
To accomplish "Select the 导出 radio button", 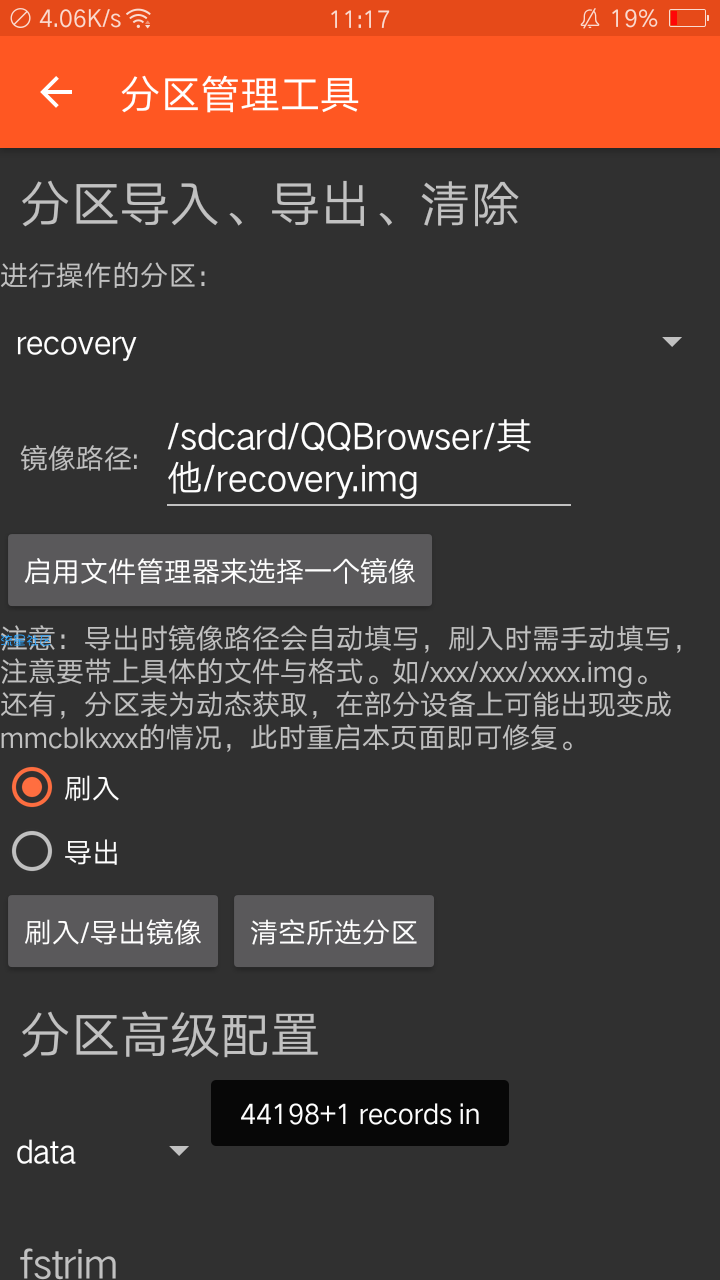I will [x=32, y=852].
